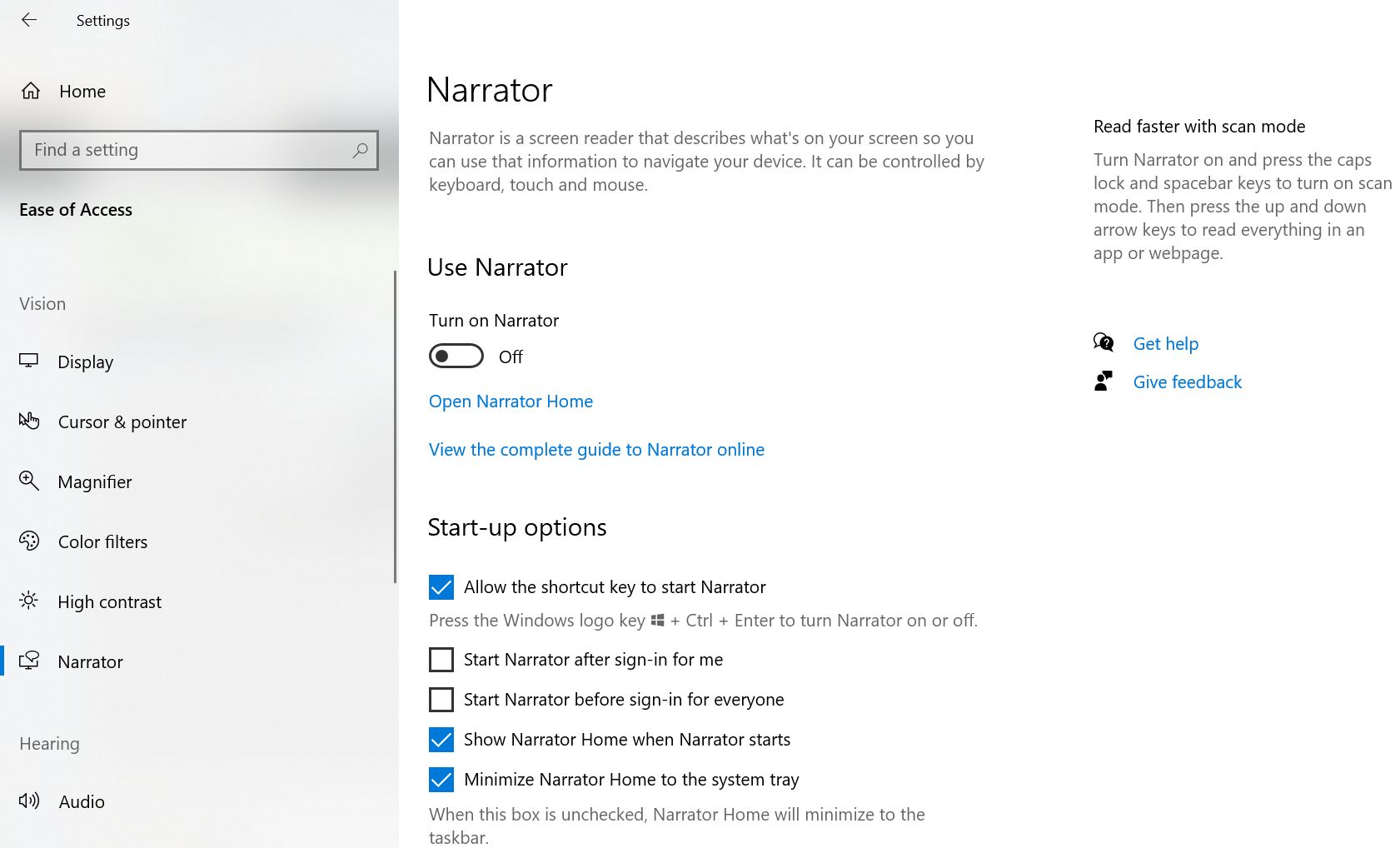The width and height of the screenshot is (1400, 848).
Task: Click the Settings window title text
Action: (x=103, y=21)
